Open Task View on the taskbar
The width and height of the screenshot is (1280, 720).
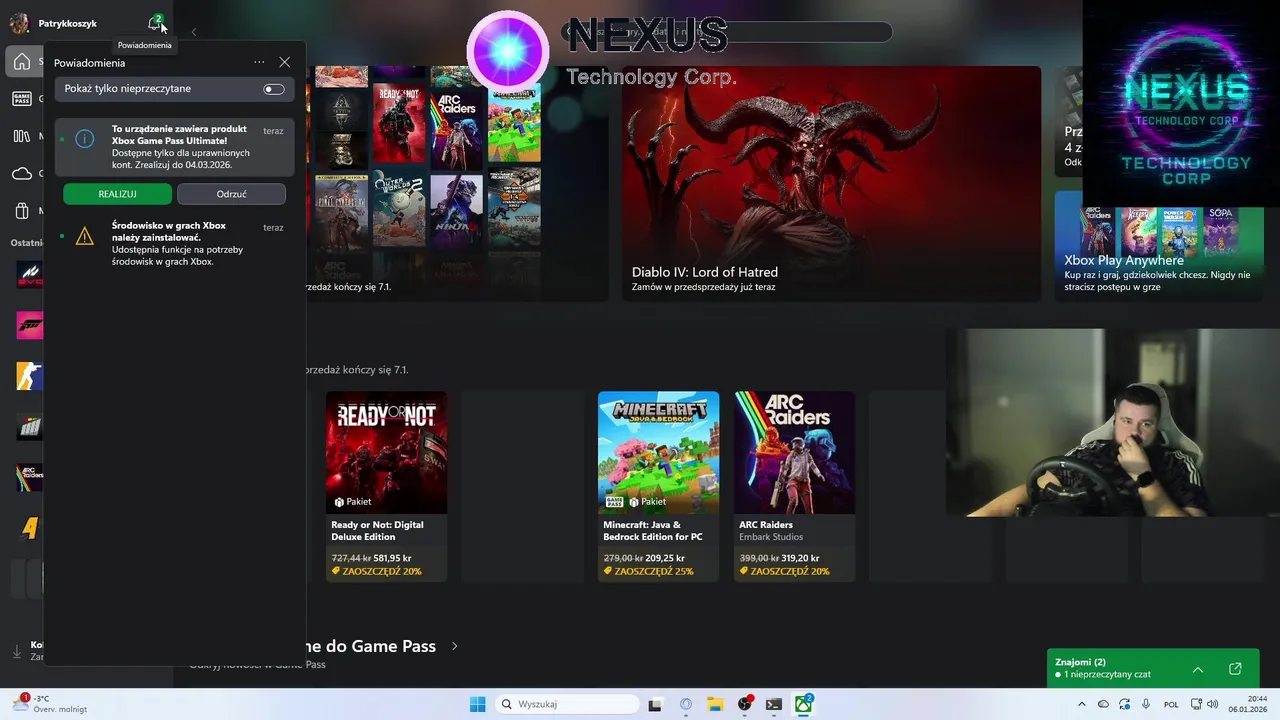point(655,704)
